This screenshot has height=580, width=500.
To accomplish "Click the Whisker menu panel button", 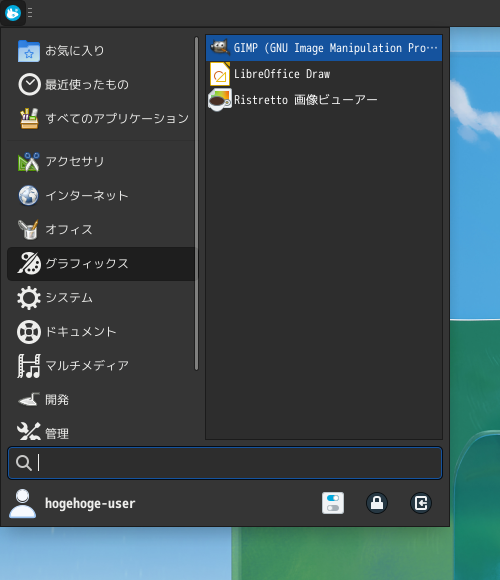I will [x=13, y=13].
